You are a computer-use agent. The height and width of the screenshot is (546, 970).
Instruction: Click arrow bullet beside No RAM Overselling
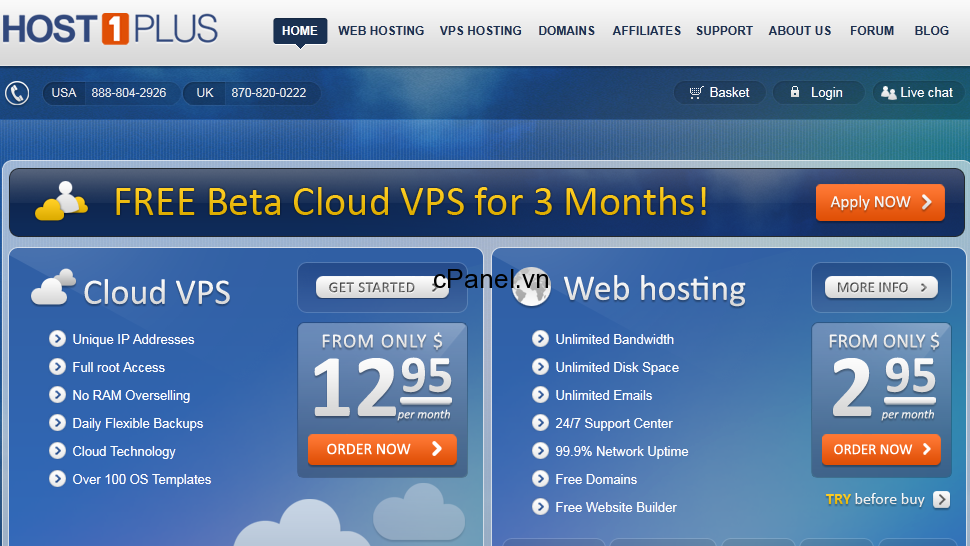(x=58, y=395)
